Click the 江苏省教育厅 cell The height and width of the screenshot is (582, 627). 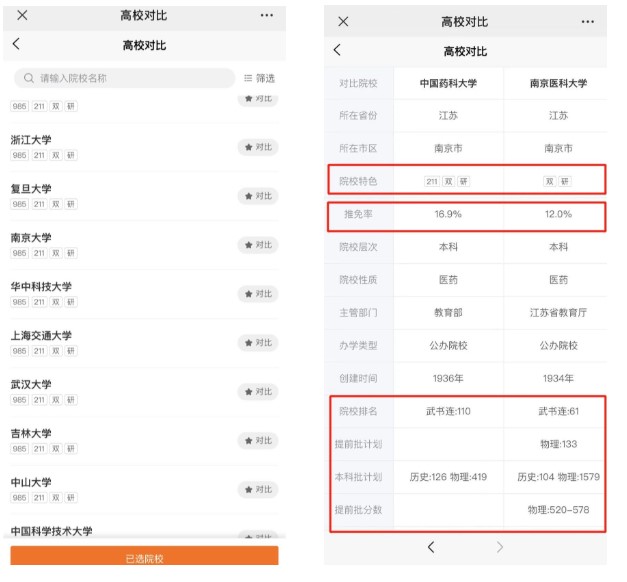click(x=558, y=312)
